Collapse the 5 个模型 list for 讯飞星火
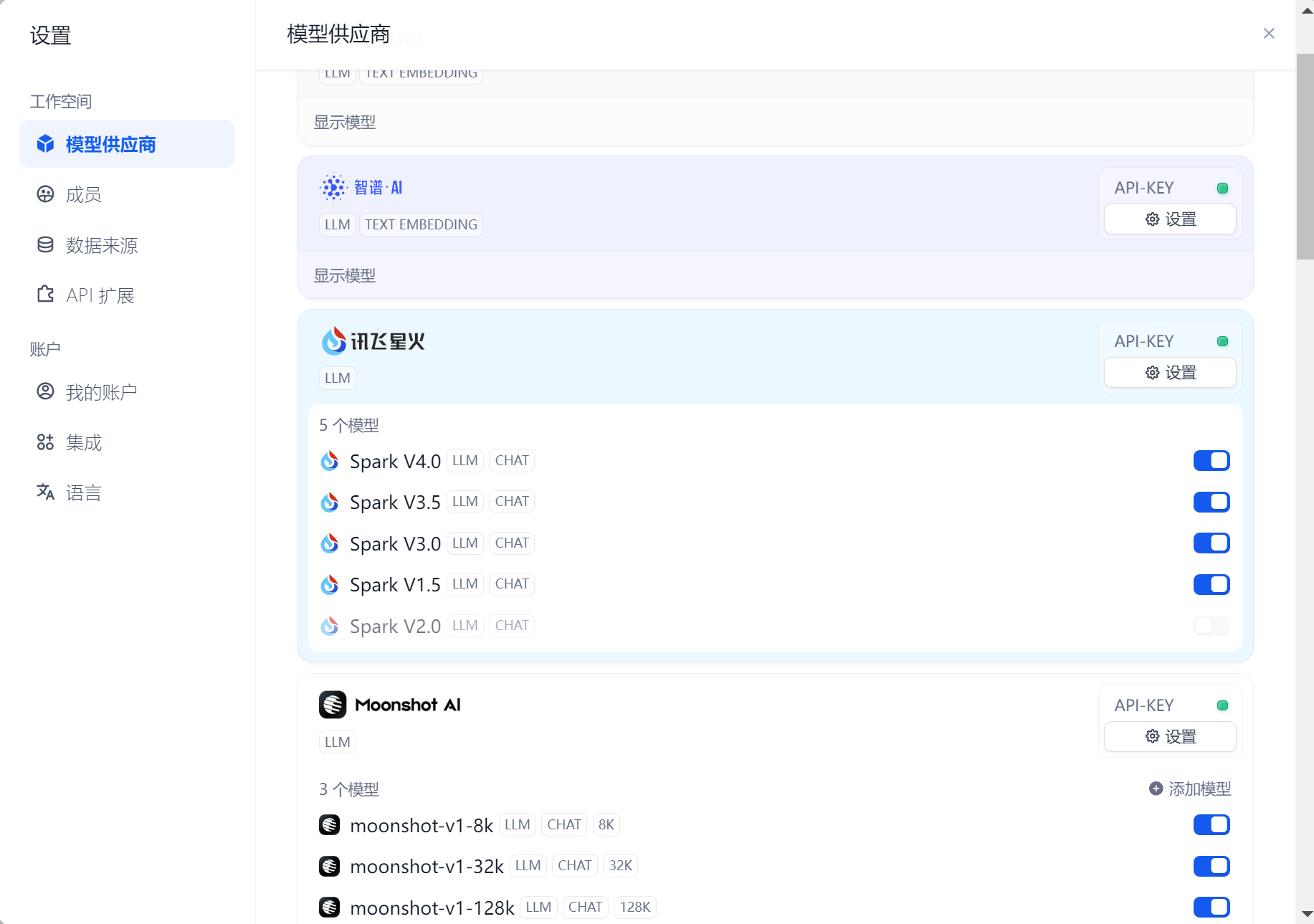Image resolution: width=1314 pixels, height=924 pixels. [x=349, y=425]
